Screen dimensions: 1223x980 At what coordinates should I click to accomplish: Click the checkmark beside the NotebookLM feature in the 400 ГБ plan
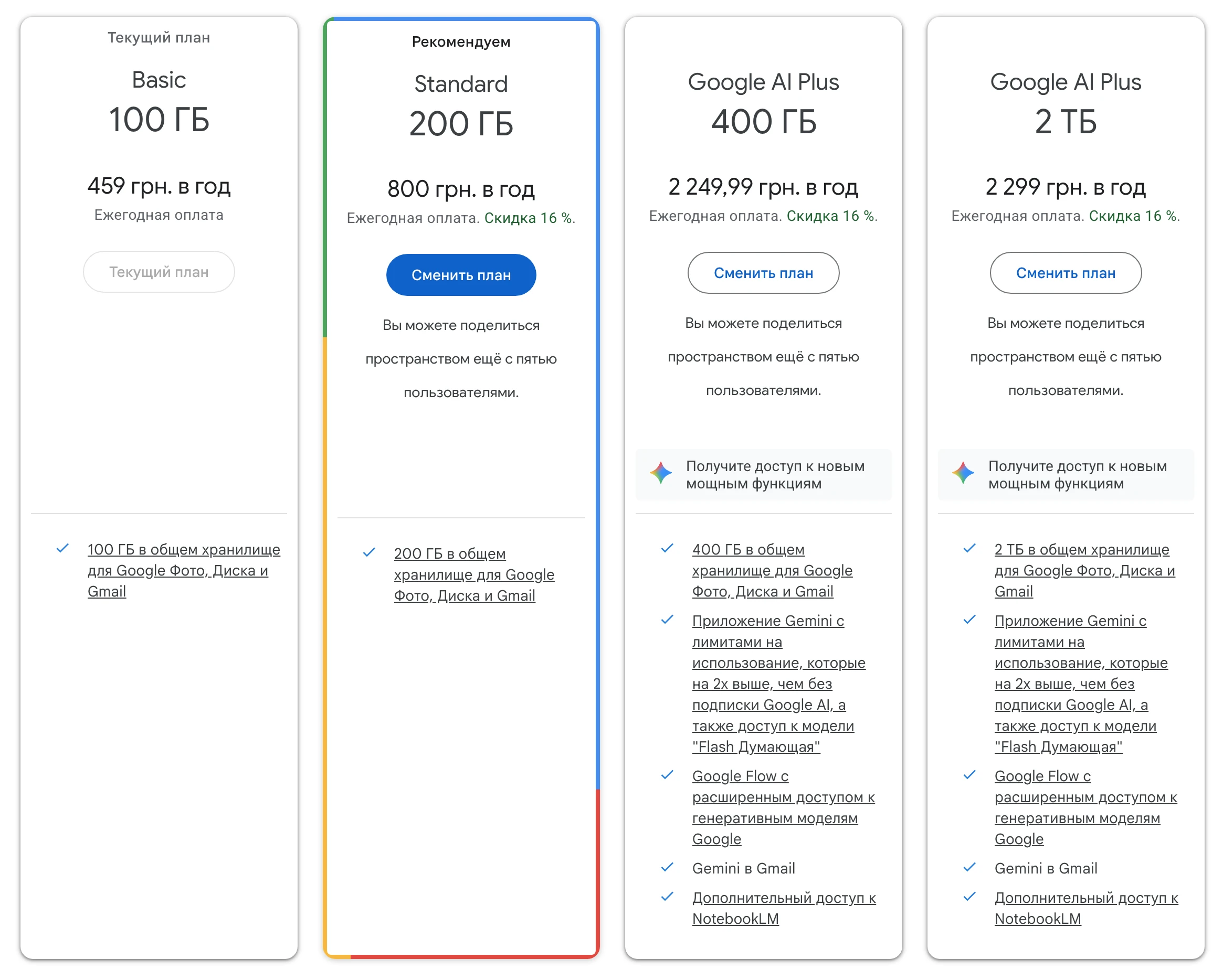(x=667, y=897)
